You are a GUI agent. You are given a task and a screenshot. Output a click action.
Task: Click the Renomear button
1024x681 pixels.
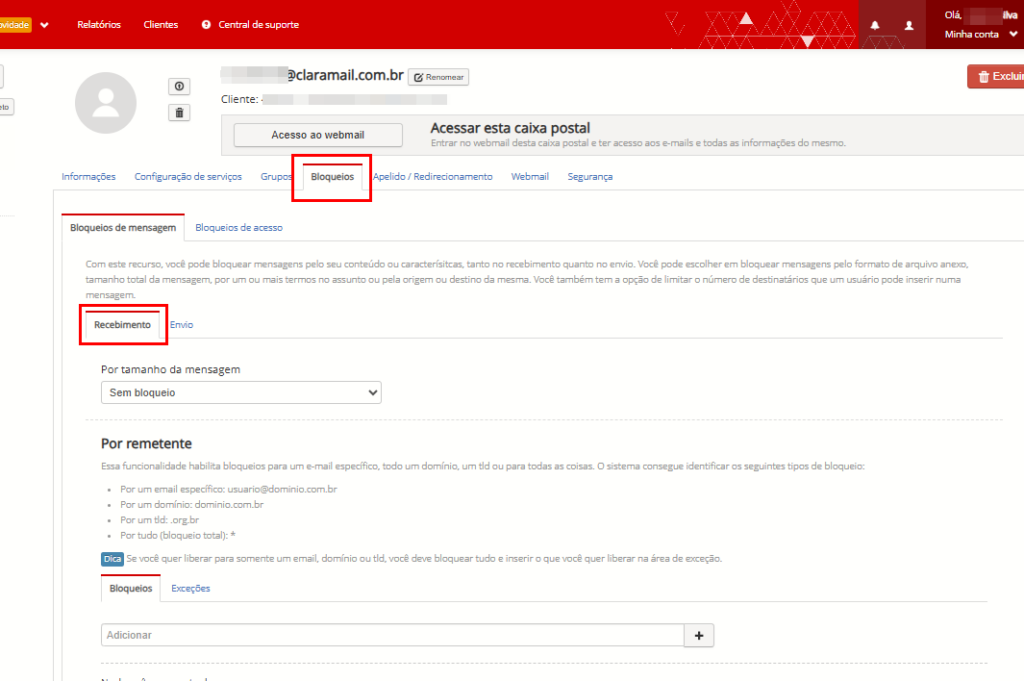tap(438, 77)
